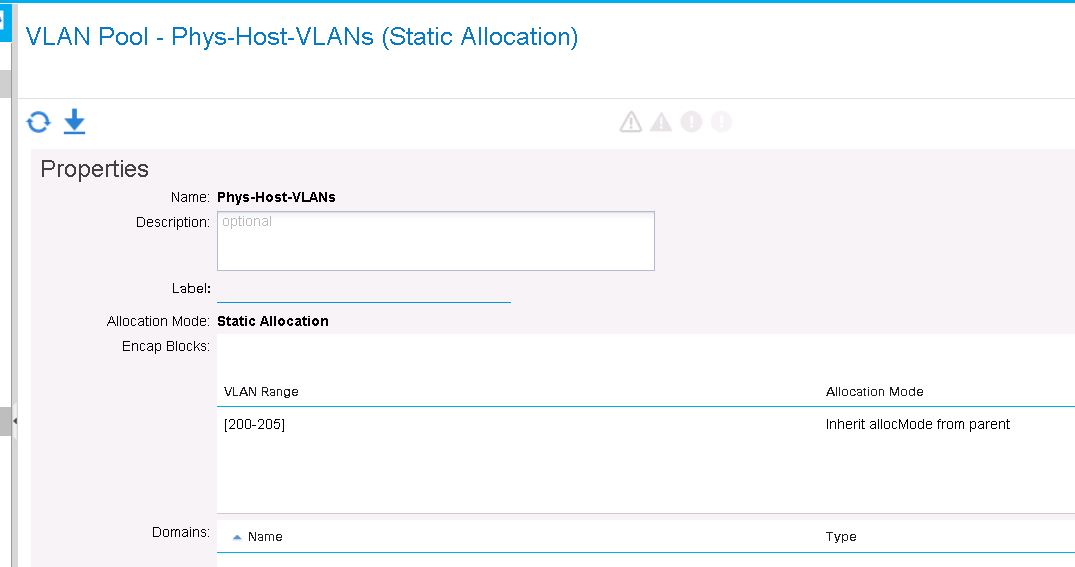Click the solid gray triangle fault icon
This screenshot has width=1075, height=567.
coord(661,122)
